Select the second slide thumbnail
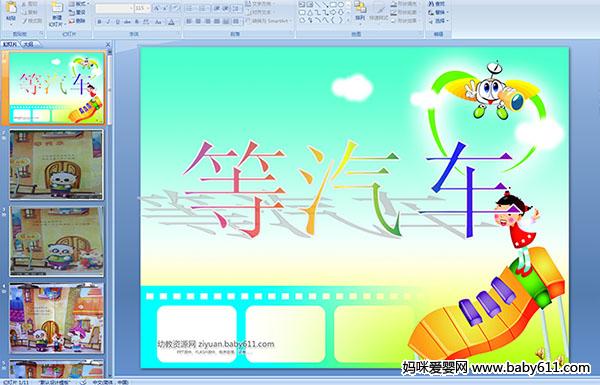600x385 pixels. pyautogui.click(x=56, y=165)
